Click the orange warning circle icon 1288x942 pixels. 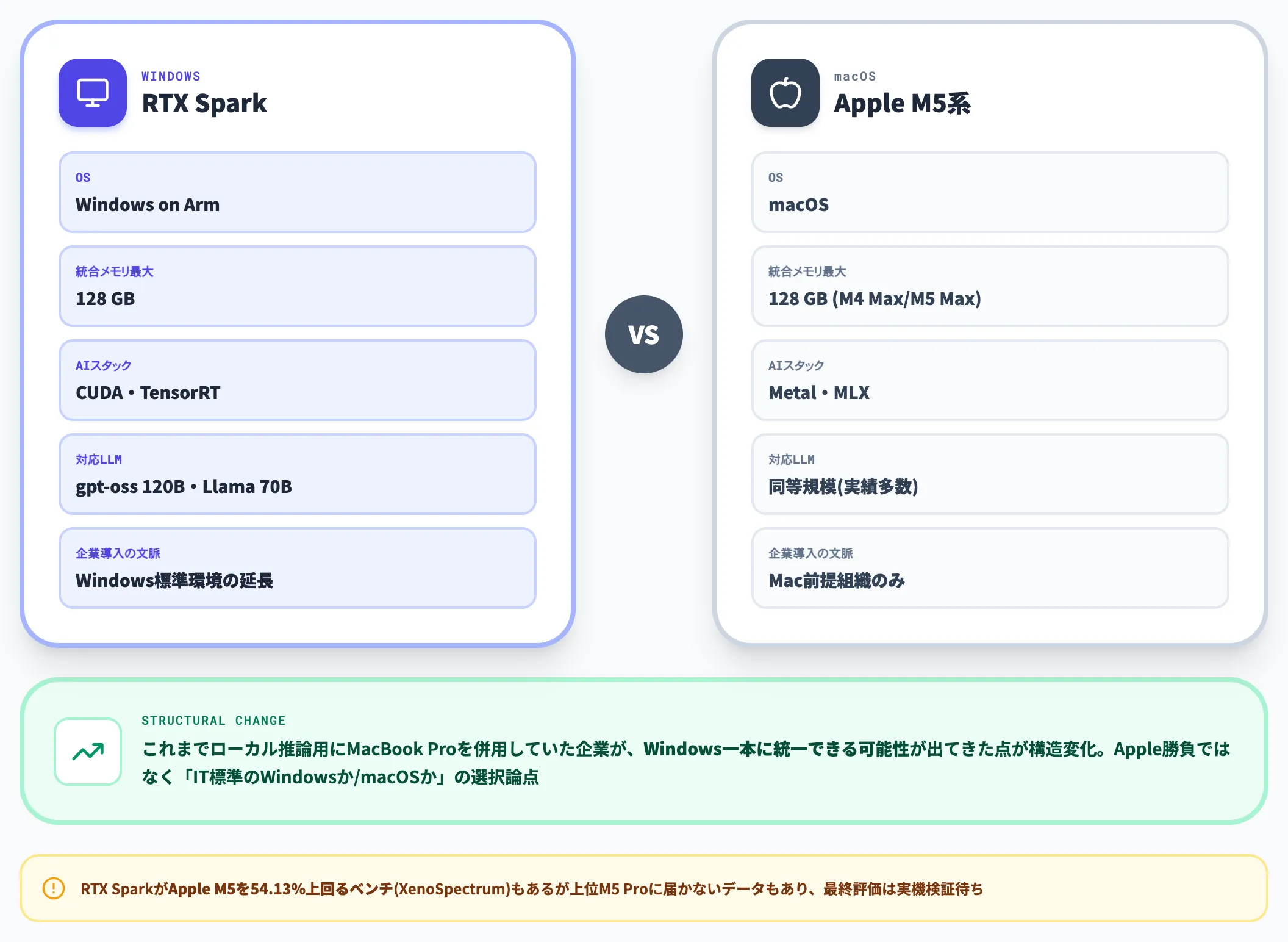click(x=54, y=888)
